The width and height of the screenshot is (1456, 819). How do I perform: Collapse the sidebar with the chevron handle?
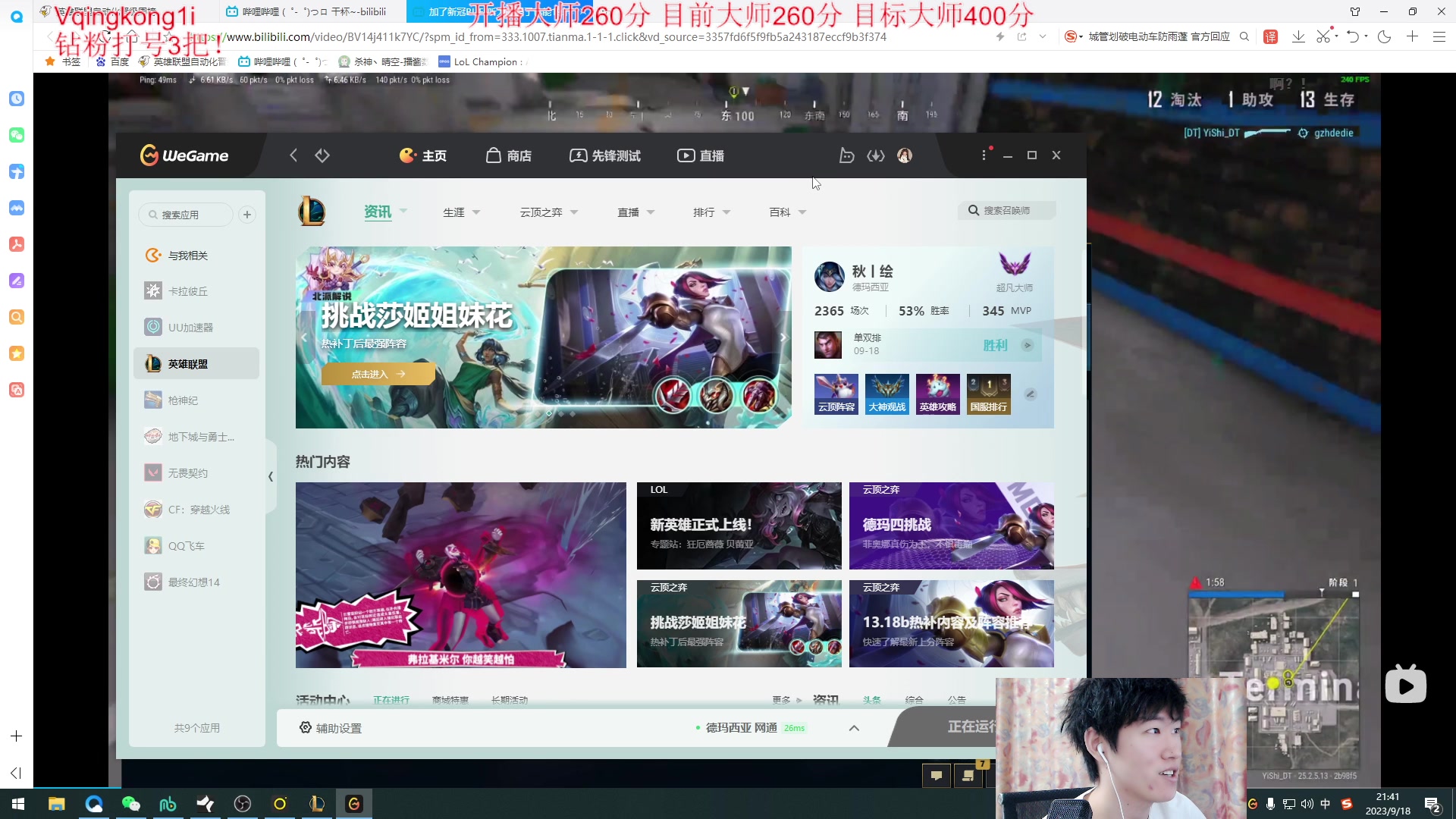(271, 476)
